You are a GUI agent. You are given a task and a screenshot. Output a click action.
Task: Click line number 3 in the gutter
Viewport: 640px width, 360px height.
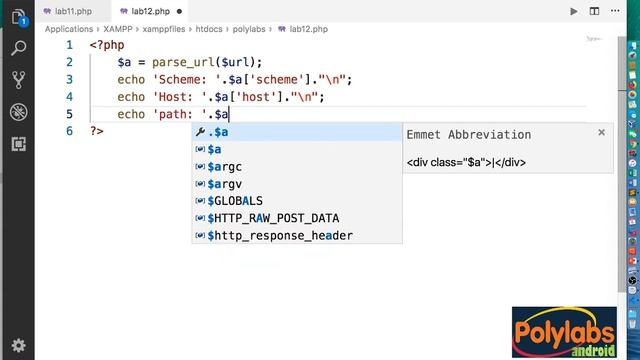[x=69, y=79]
